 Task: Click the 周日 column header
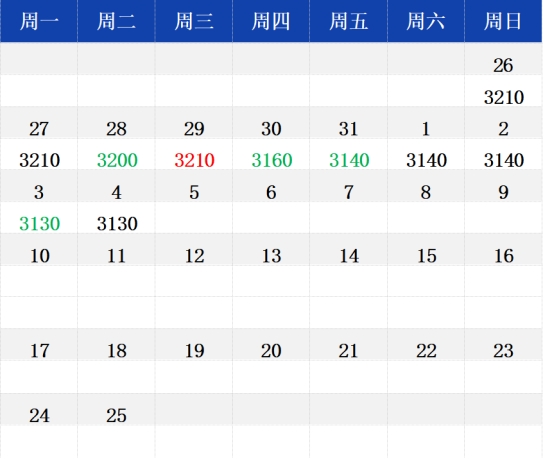click(x=503, y=21)
